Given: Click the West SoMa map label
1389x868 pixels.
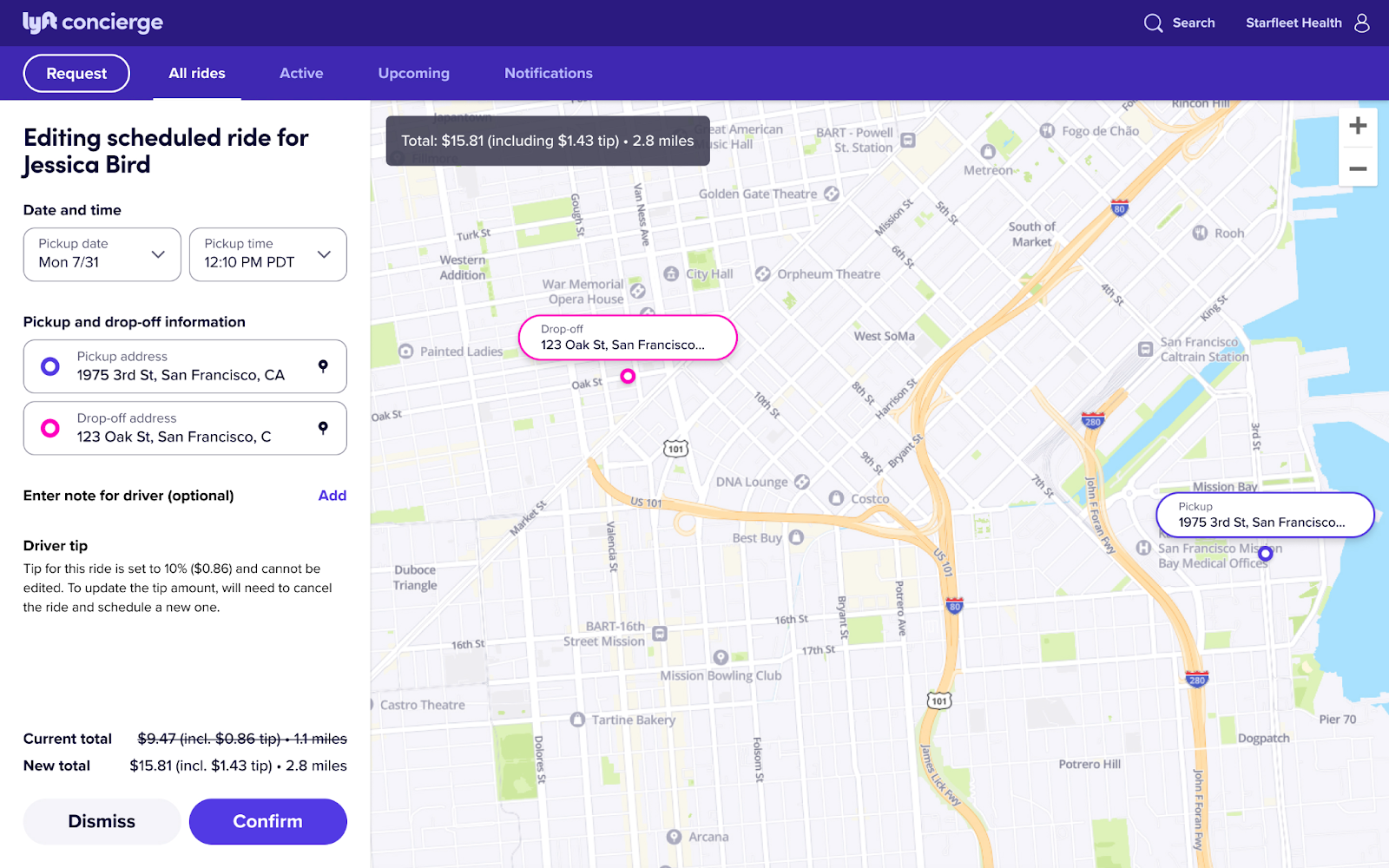Looking at the screenshot, I should (x=884, y=336).
